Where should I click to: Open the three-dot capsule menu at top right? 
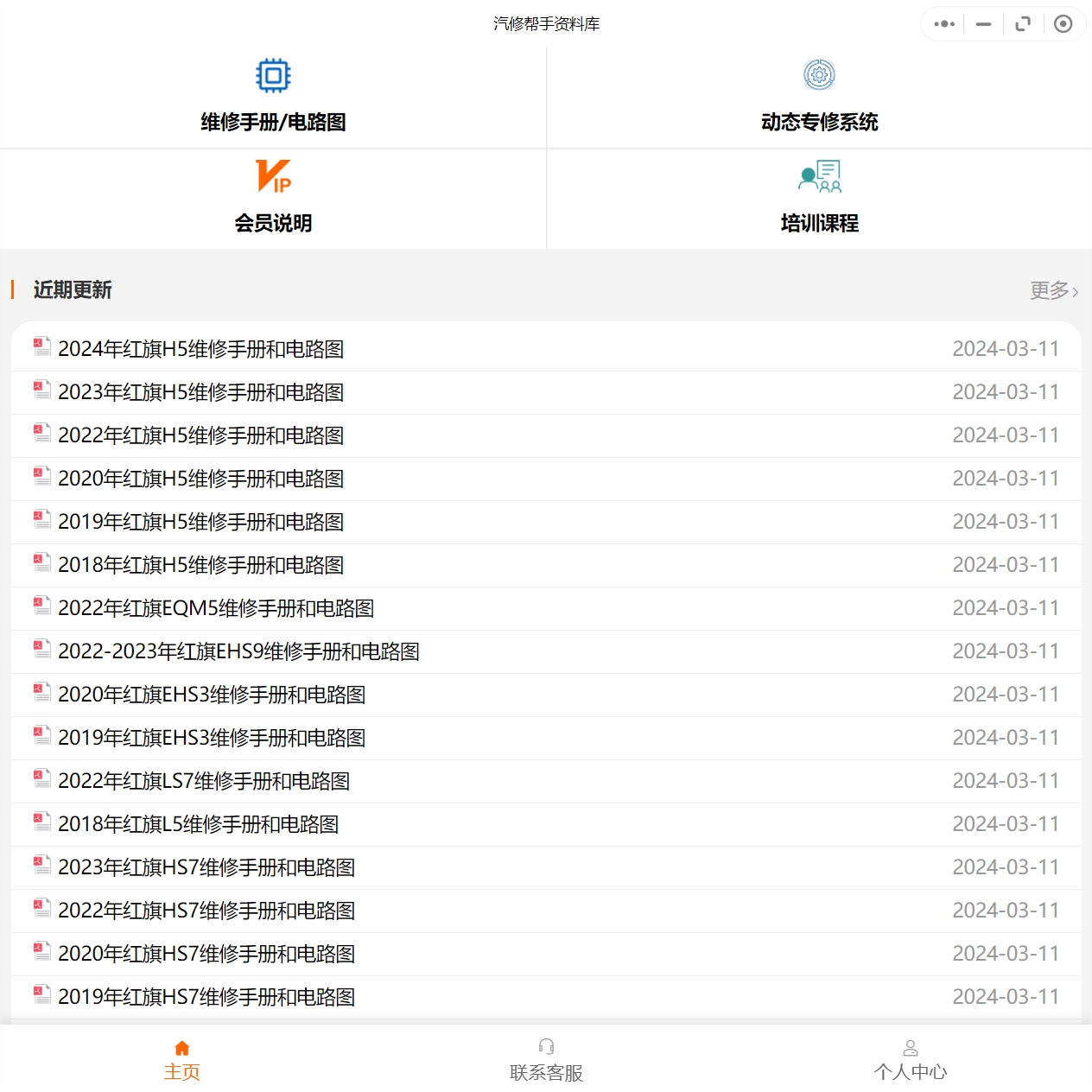click(x=943, y=23)
